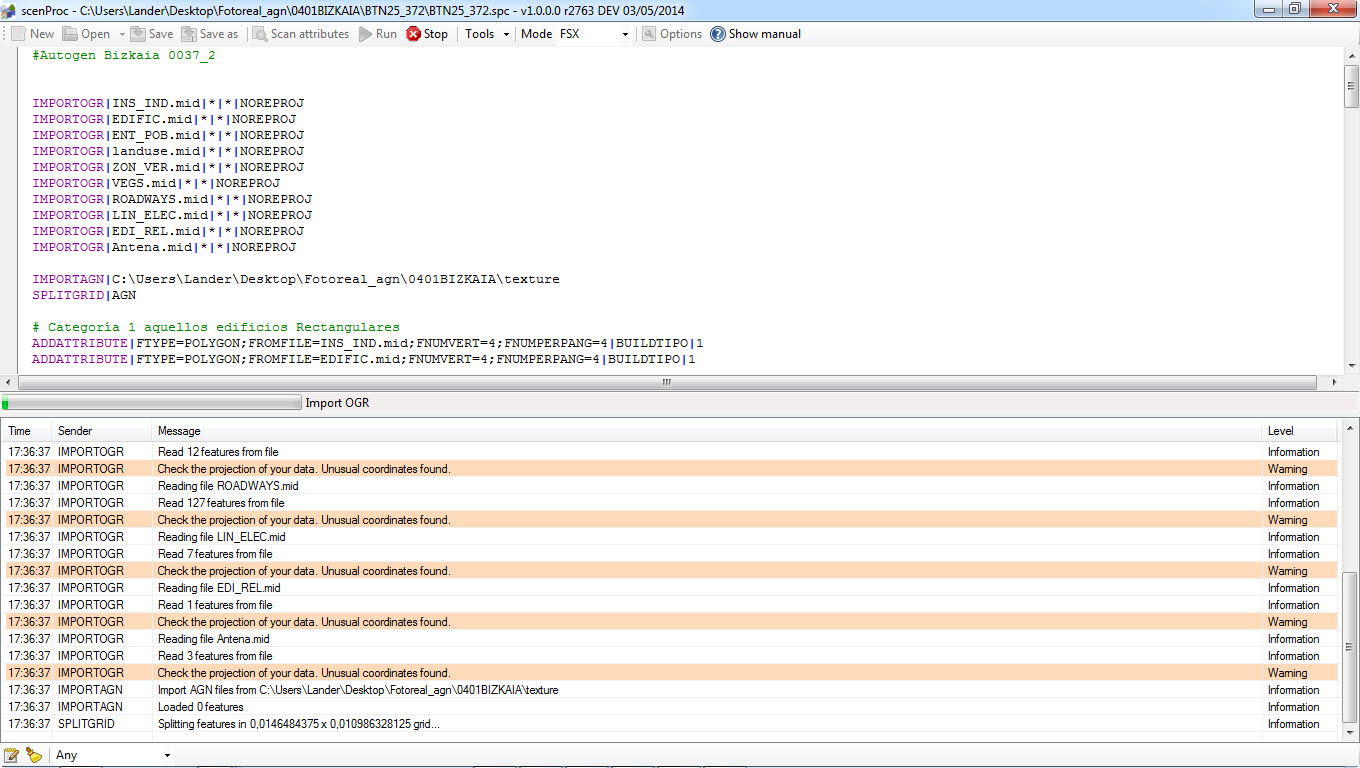1360x768 pixels.
Task: Open the Tools dropdown menu
Action: (x=486, y=34)
